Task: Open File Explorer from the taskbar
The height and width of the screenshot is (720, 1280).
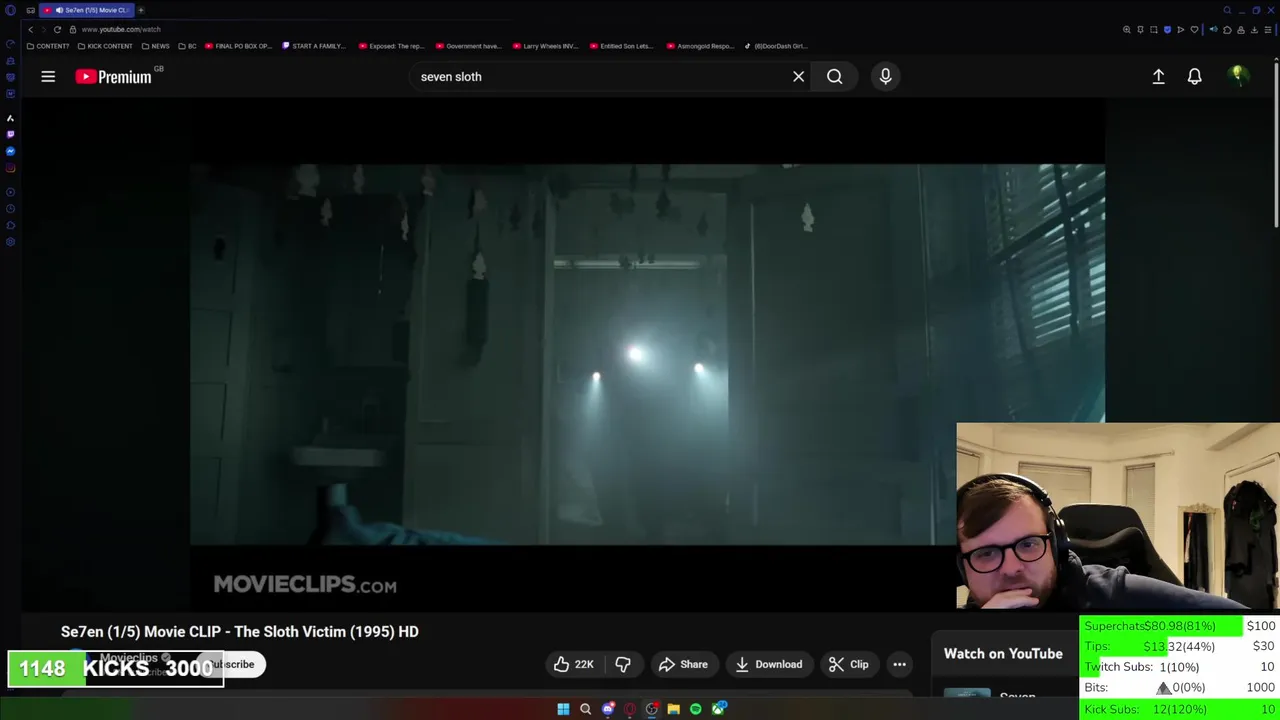Action: [x=674, y=709]
